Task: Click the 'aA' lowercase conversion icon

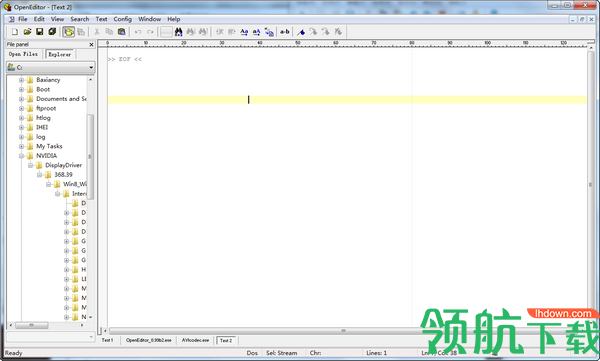Action: coord(256,32)
